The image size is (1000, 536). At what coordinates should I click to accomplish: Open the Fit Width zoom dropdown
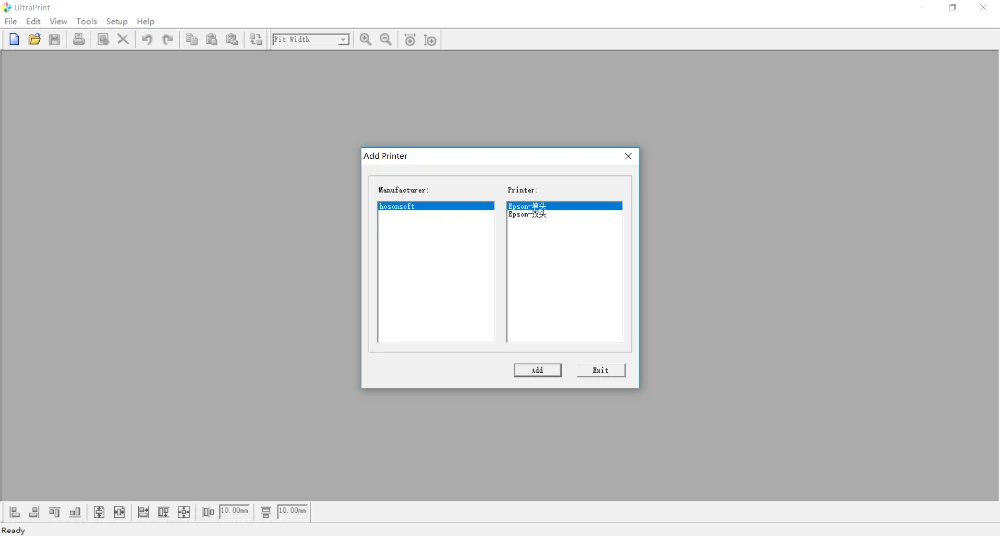coord(343,40)
